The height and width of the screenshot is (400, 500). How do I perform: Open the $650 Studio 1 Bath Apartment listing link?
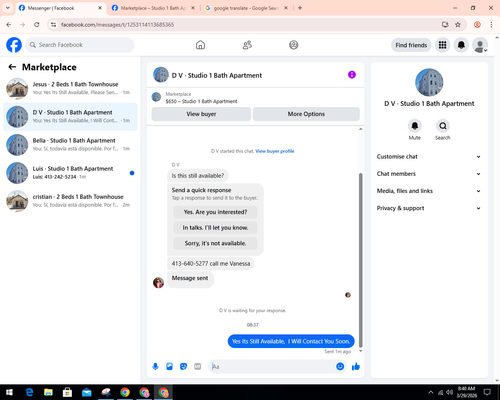click(x=201, y=101)
